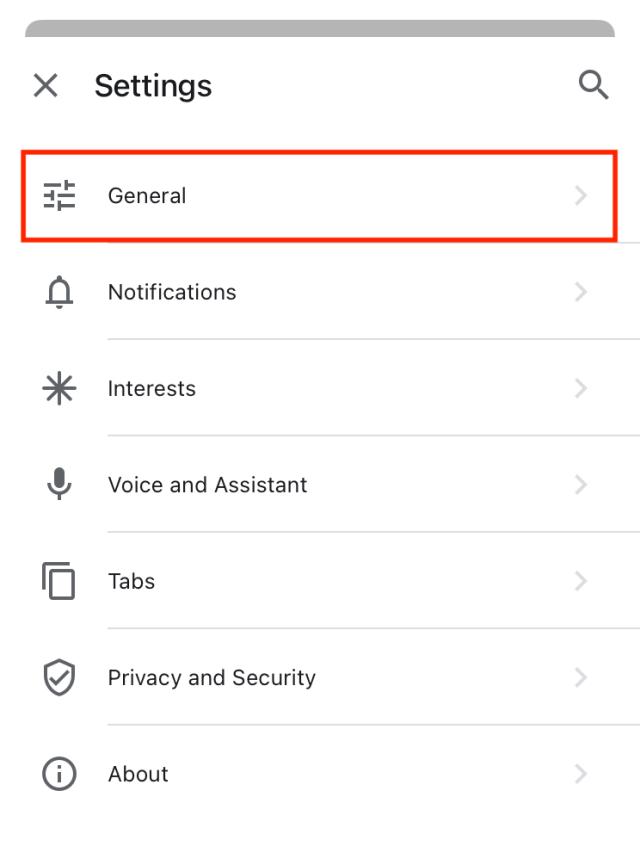This screenshot has height=865, width=640.
Task: Tap the Tabs stacked squares icon
Action: pos(60,581)
